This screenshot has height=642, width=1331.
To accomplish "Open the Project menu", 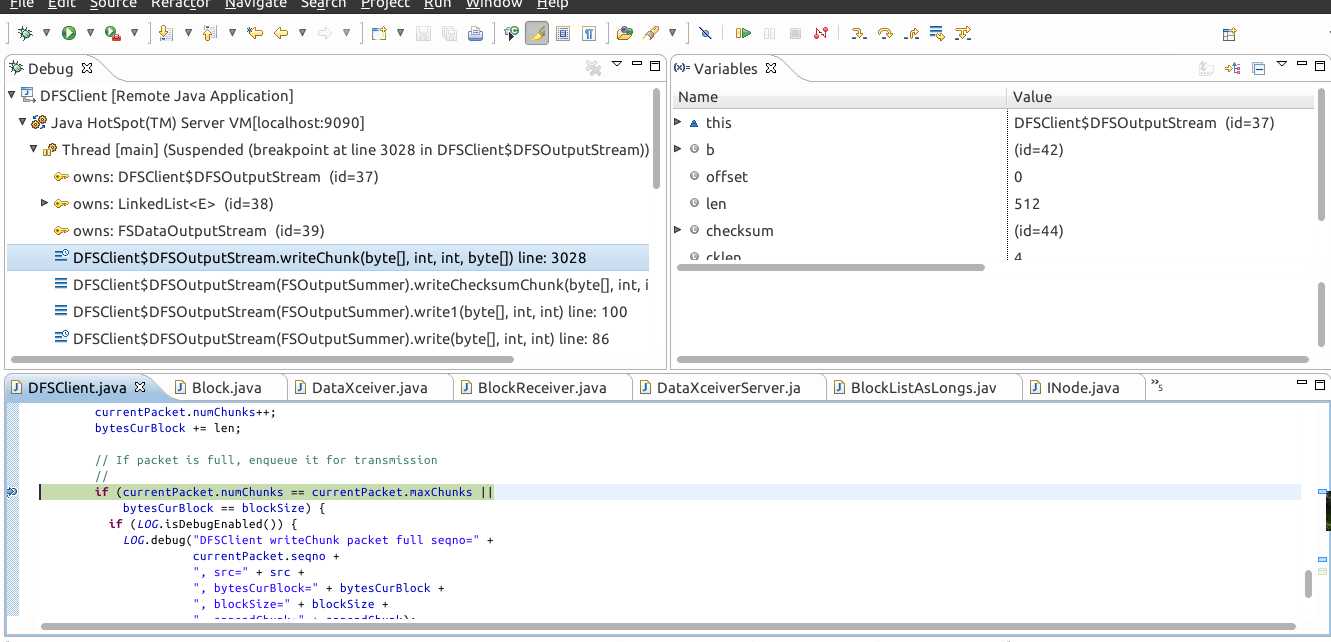I will (x=385, y=4).
